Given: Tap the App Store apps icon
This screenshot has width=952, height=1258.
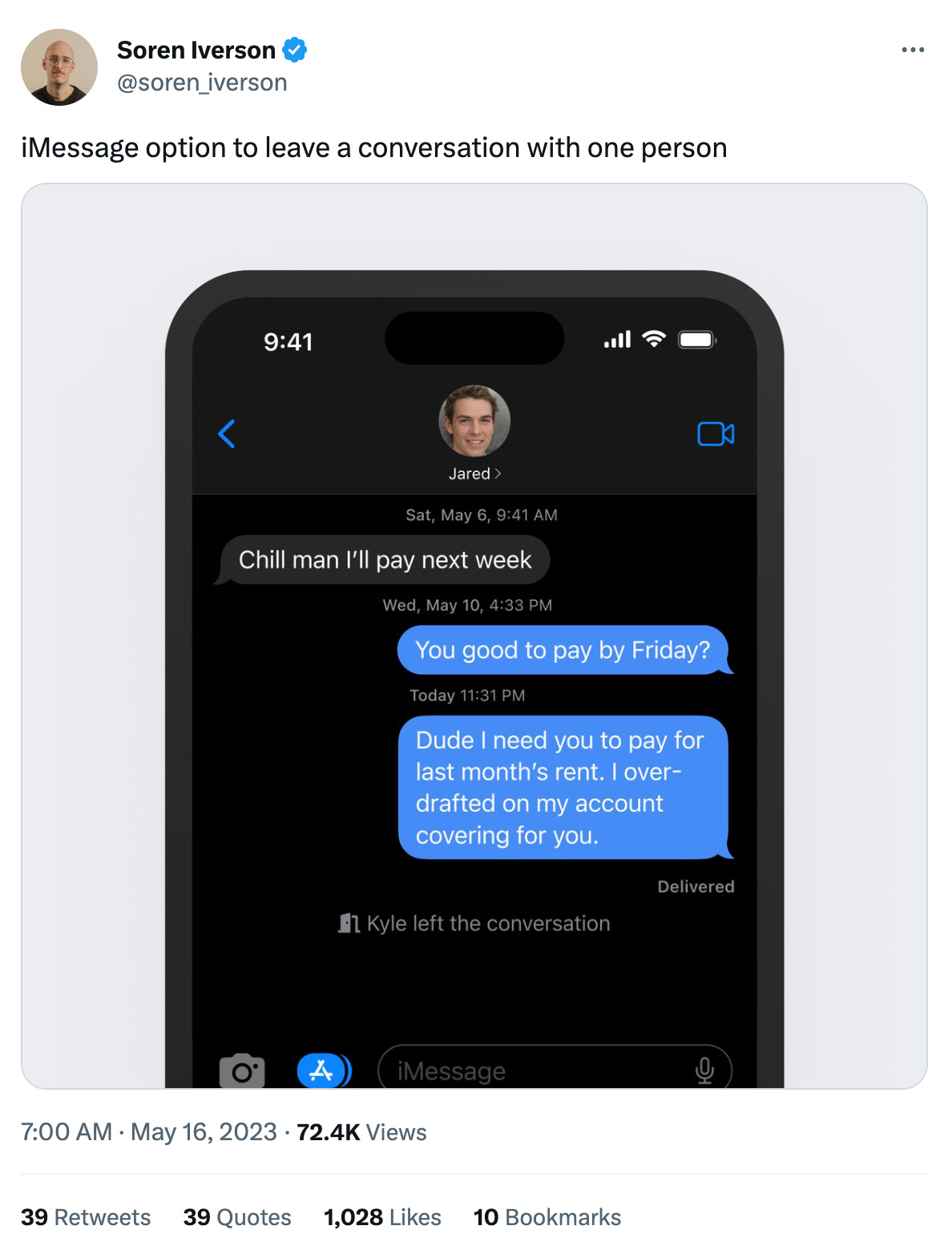Looking at the screenshot, I should 324,1070.
